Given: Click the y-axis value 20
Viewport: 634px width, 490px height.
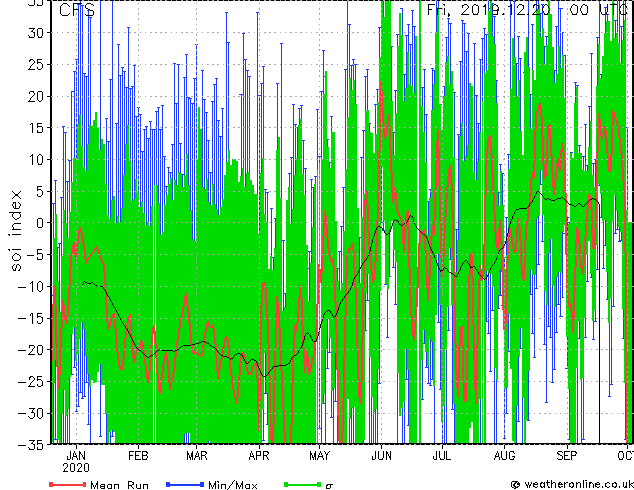Looking at the screenshot, I should point(36,96).
